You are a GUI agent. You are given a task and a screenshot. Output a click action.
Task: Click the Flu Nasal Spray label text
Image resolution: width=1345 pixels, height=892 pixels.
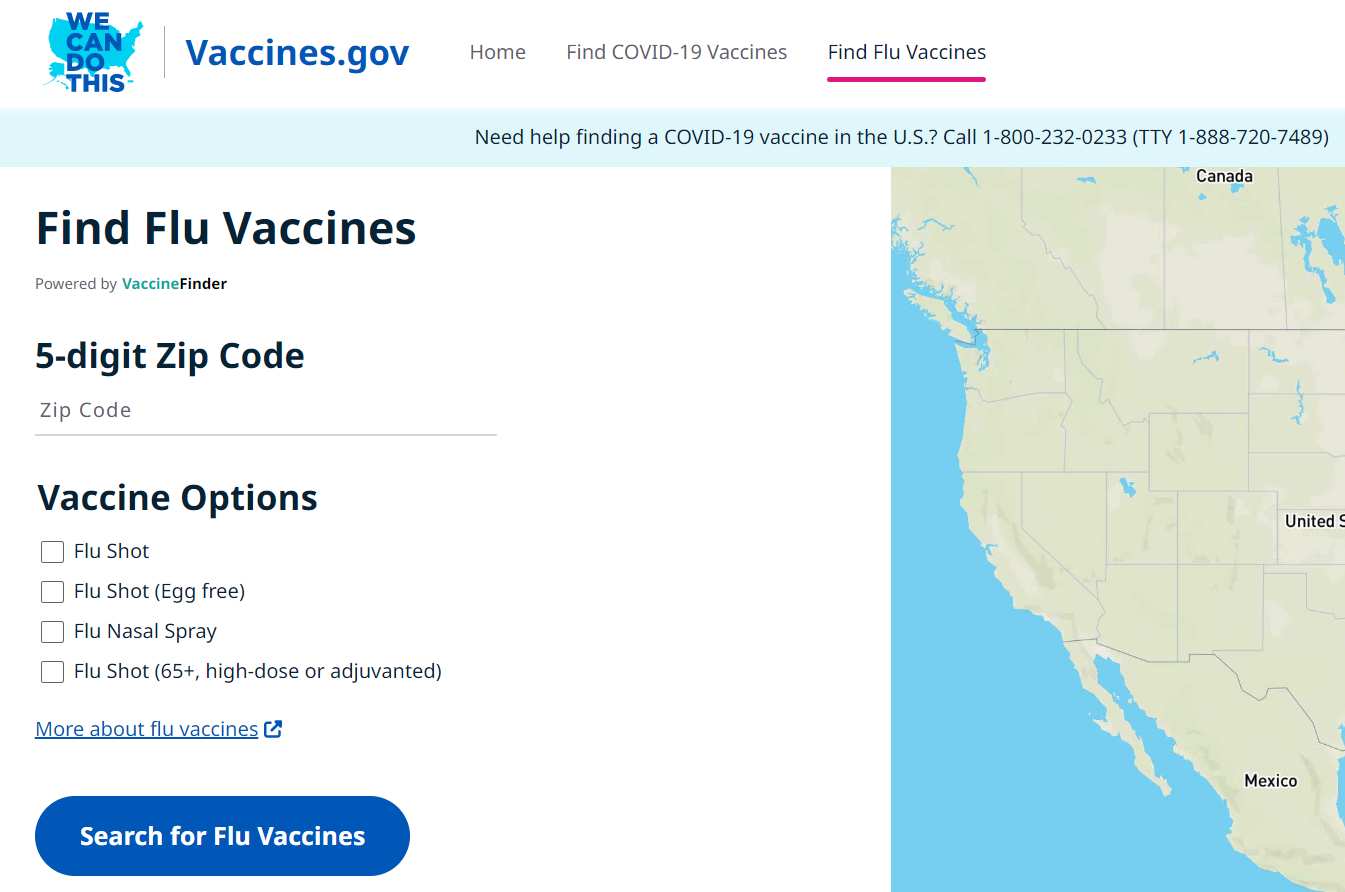pos(145,631)
